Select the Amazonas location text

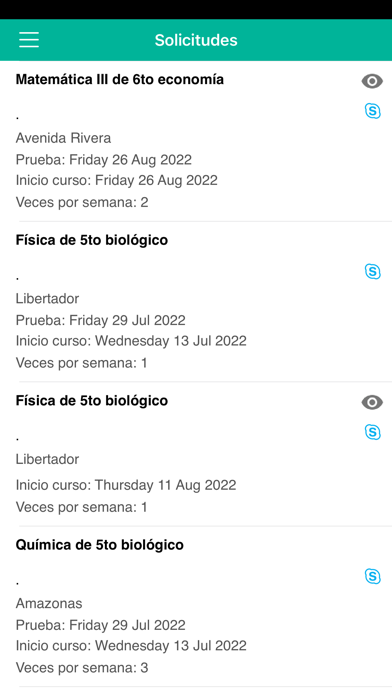49,604
